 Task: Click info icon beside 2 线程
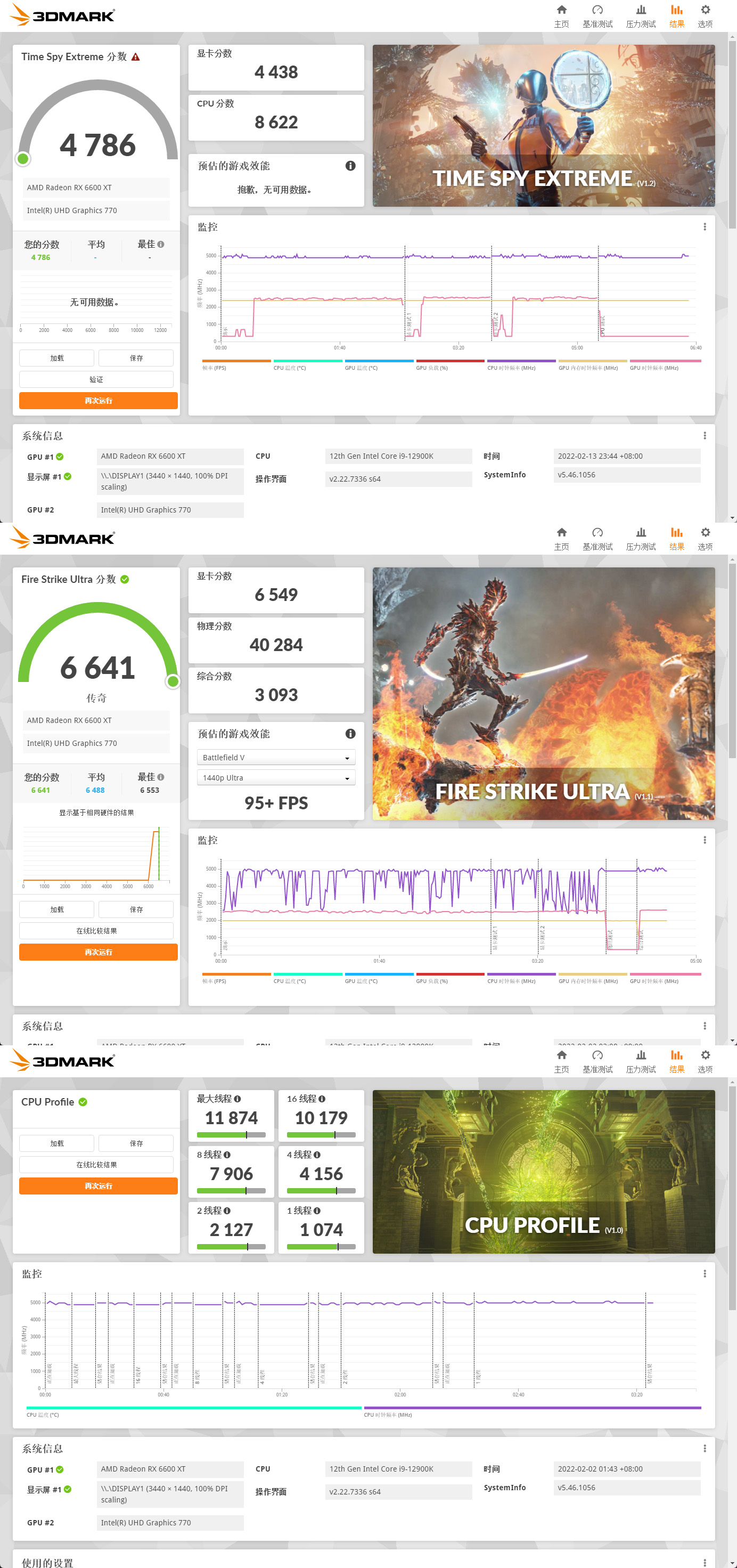227,1210
